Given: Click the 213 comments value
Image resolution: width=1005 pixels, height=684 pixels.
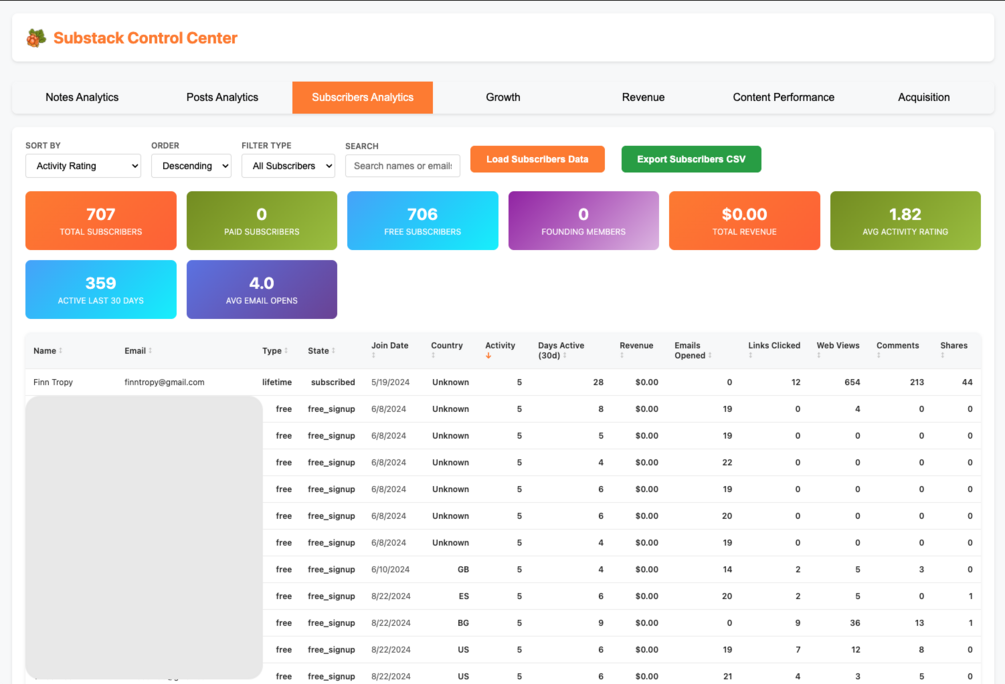Looking at the screenshot, I should 917,382.
